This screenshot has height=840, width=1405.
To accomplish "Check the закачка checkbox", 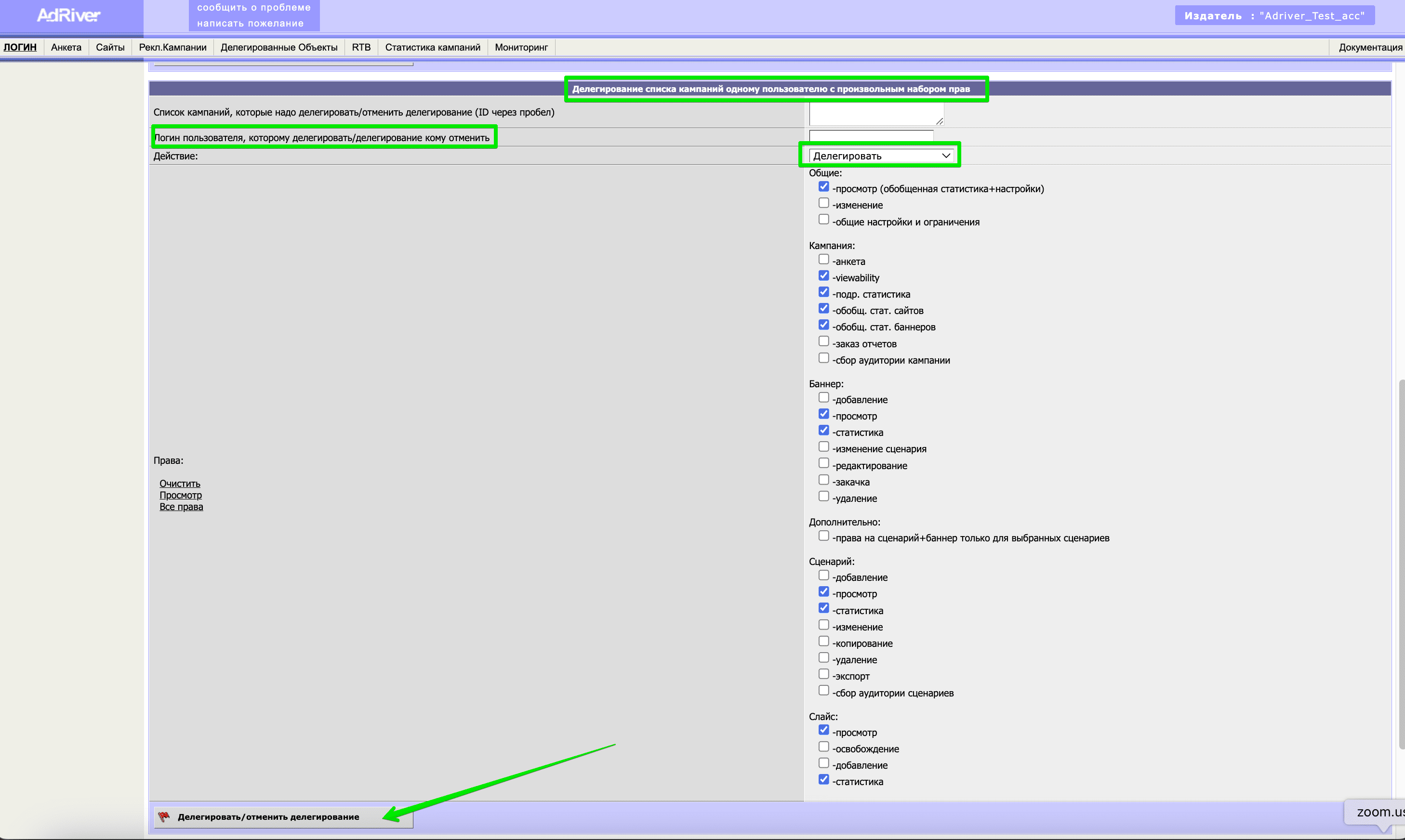I will (823, 480).
